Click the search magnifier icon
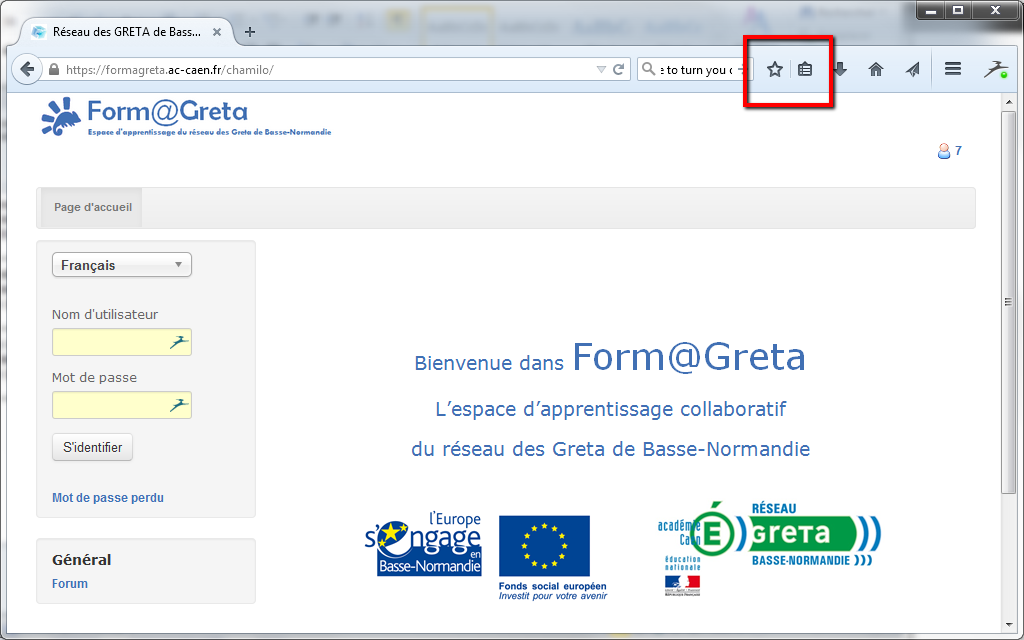1024x640 pixels. [x=648, y=69]
